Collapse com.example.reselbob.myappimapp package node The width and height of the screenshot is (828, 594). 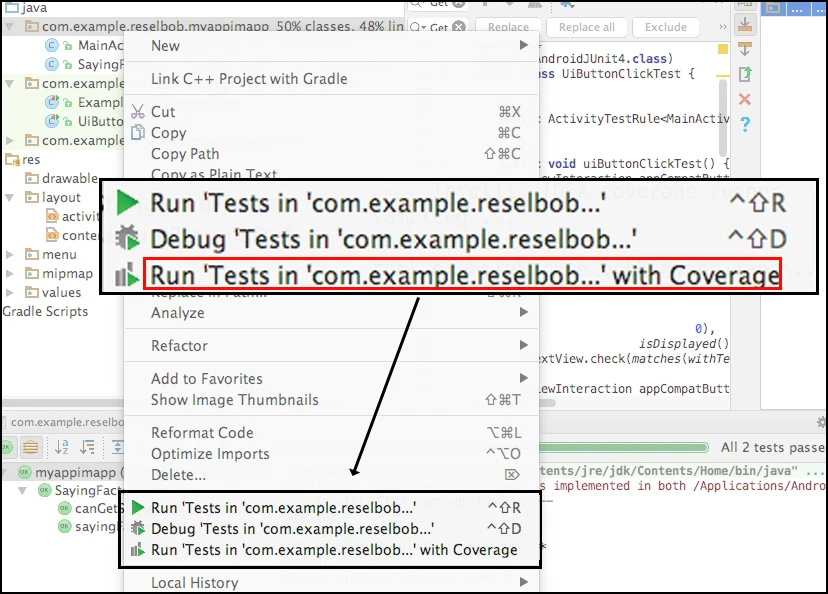(10, 26)
